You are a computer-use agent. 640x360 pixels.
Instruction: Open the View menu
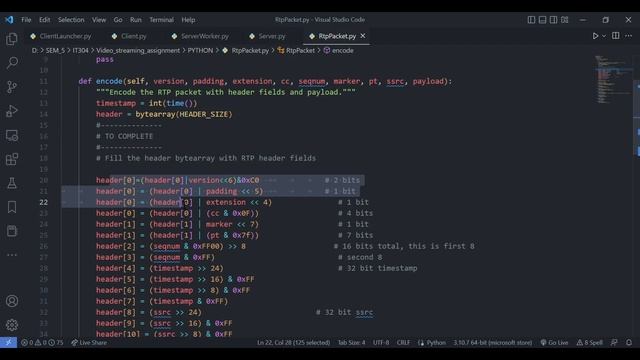(99, 20)
